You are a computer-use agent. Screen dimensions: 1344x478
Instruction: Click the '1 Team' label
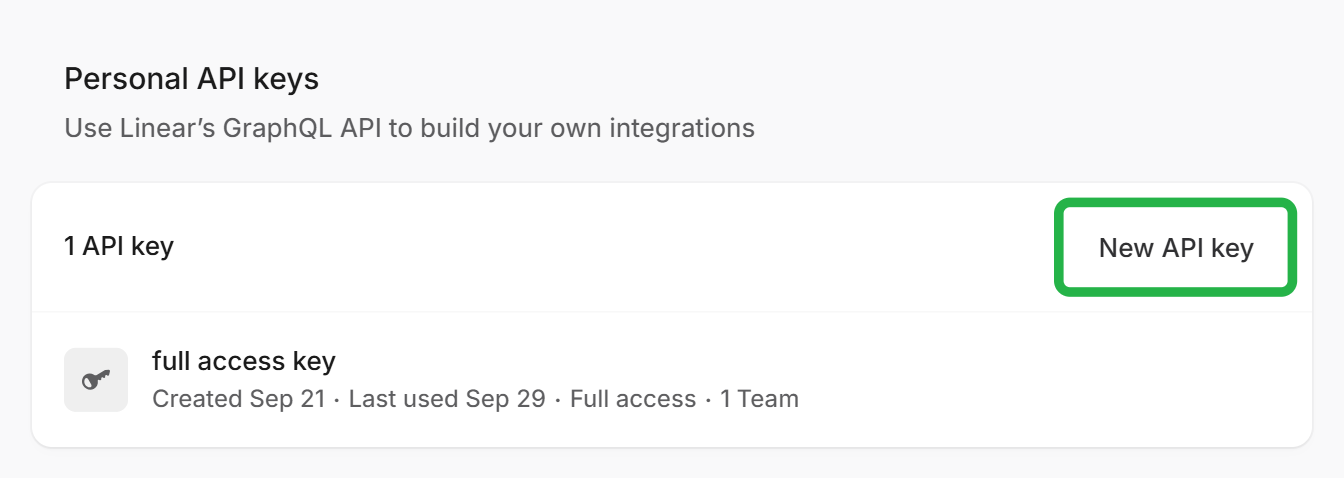click(x=759, y=399)
